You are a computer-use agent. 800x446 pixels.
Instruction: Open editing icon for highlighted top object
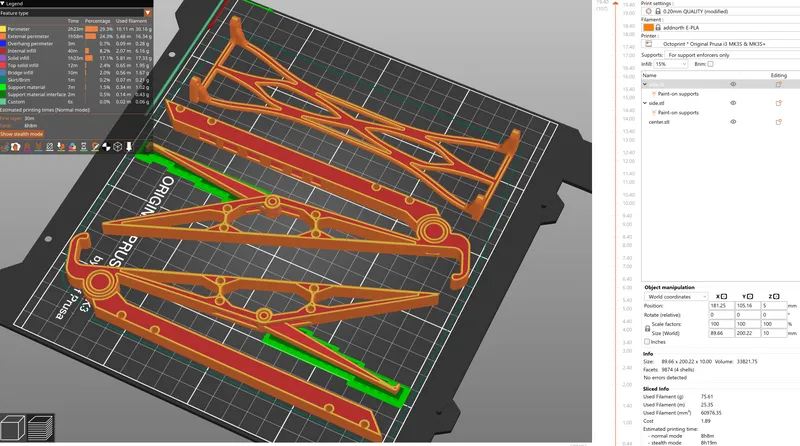tap(779, 84)
